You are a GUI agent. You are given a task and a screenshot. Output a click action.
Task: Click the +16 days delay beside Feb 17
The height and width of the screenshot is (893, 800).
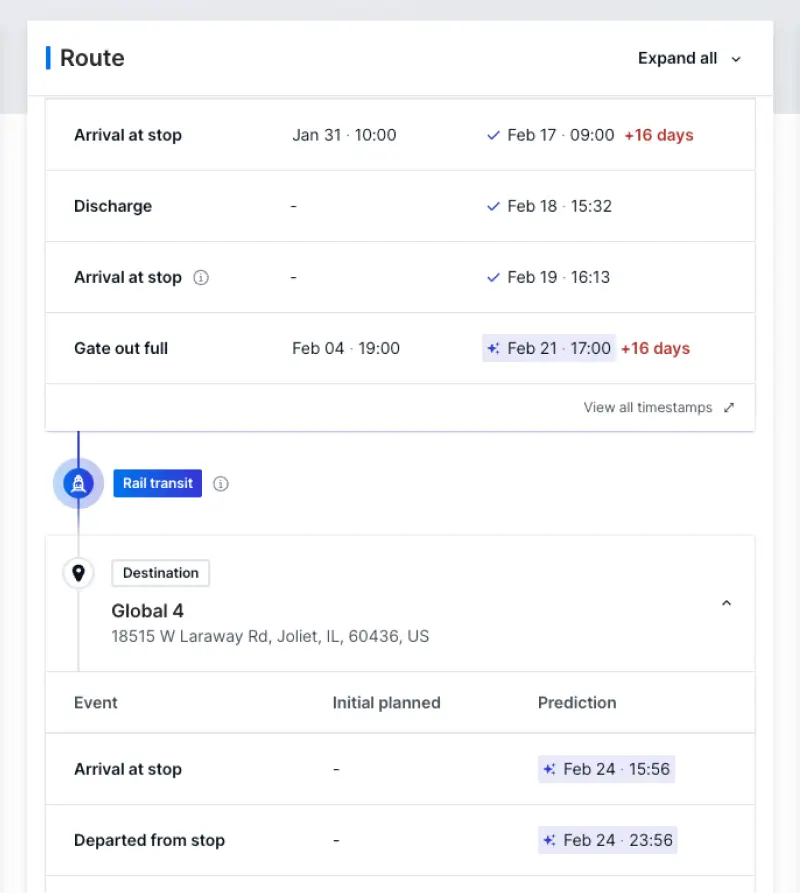(x=659, y=135)
